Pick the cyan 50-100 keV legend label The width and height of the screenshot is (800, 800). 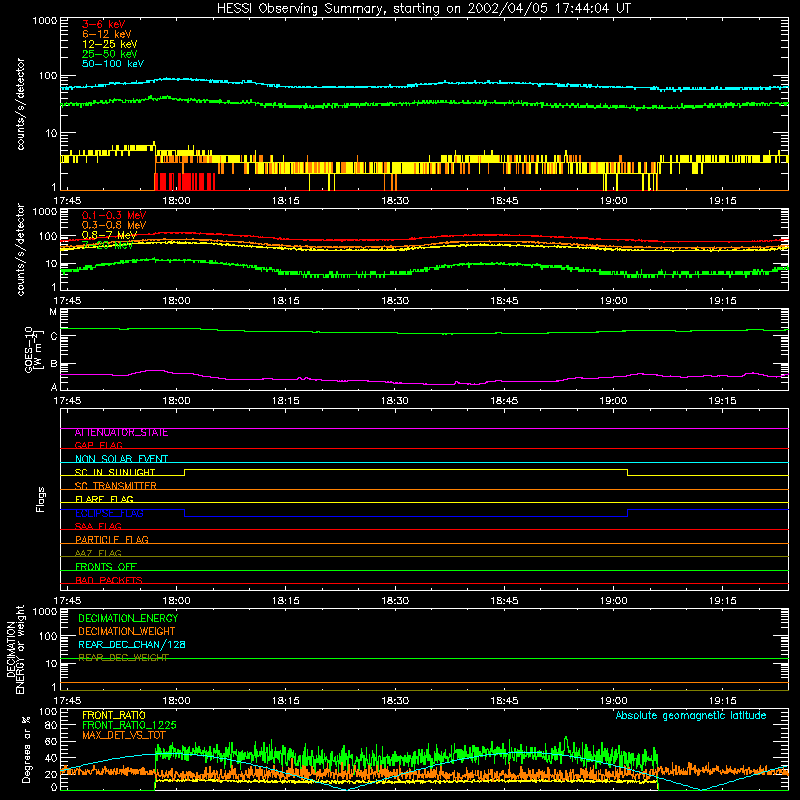pyautogui.click(x=113, y=64)
